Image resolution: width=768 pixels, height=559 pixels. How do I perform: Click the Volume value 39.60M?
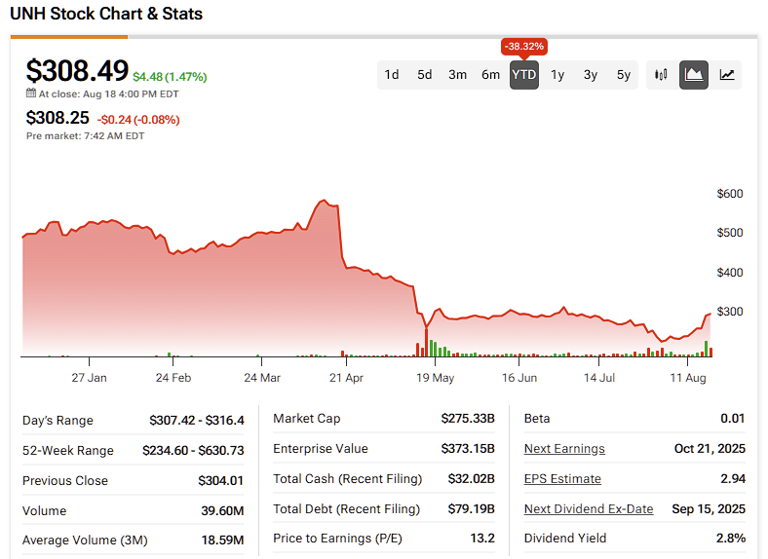coord(222,510)
